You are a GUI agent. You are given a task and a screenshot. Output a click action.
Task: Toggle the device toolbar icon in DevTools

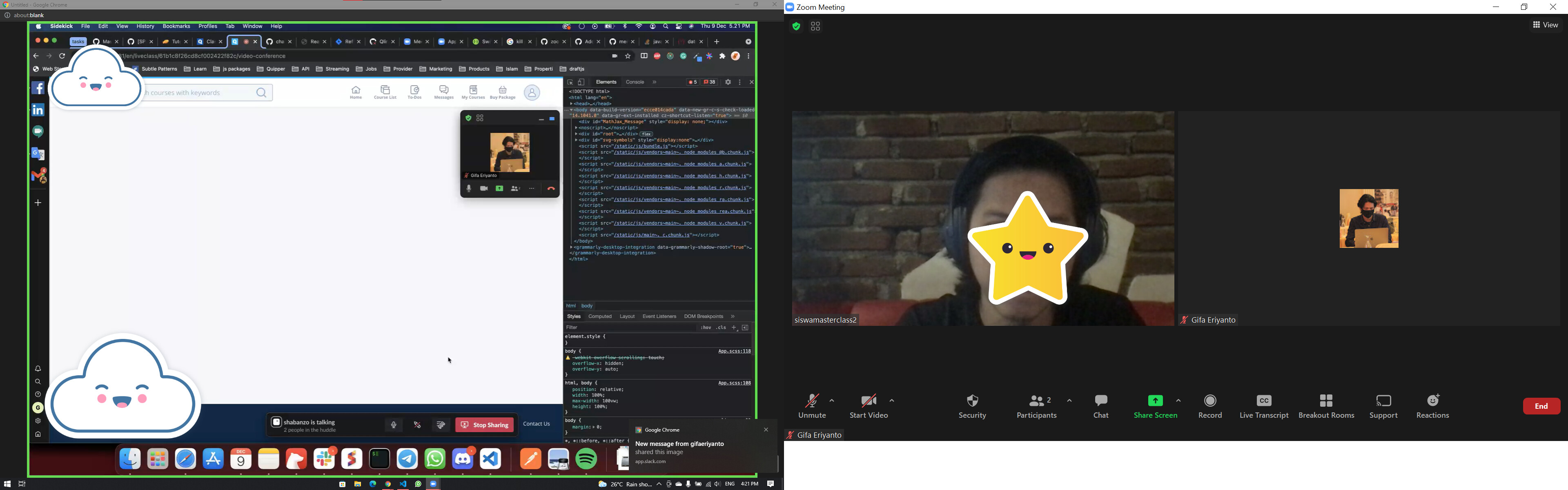click(582, 82)
